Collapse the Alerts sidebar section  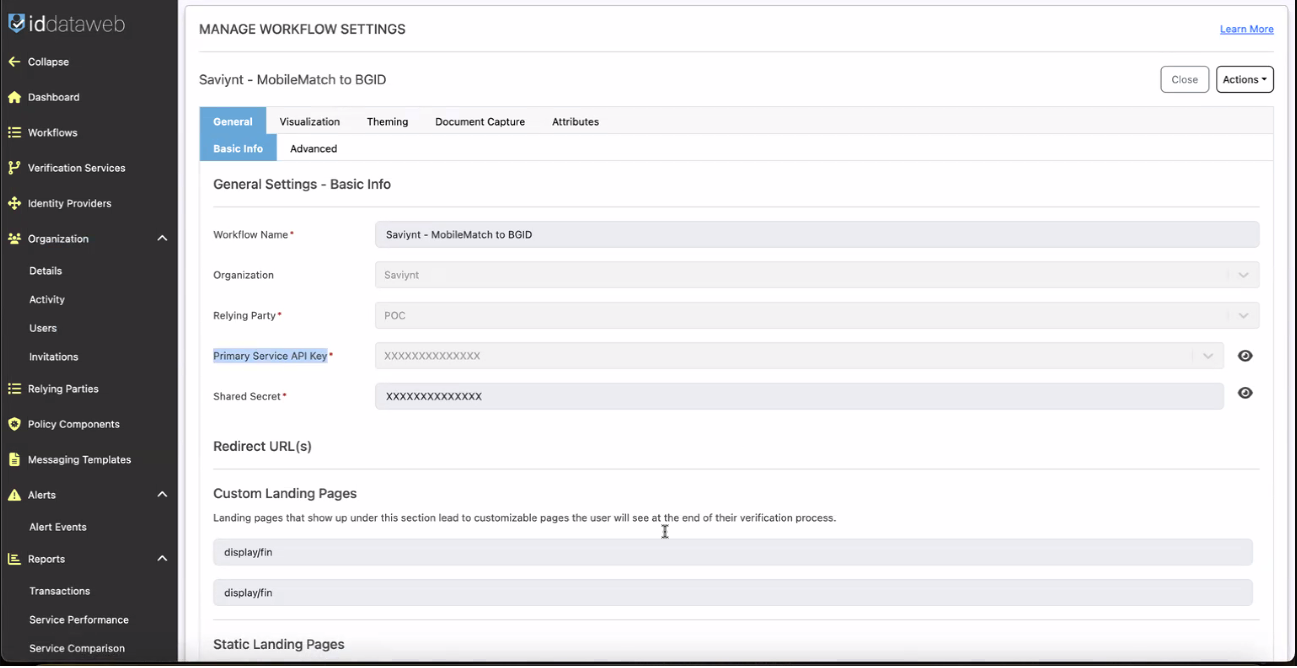162,495
